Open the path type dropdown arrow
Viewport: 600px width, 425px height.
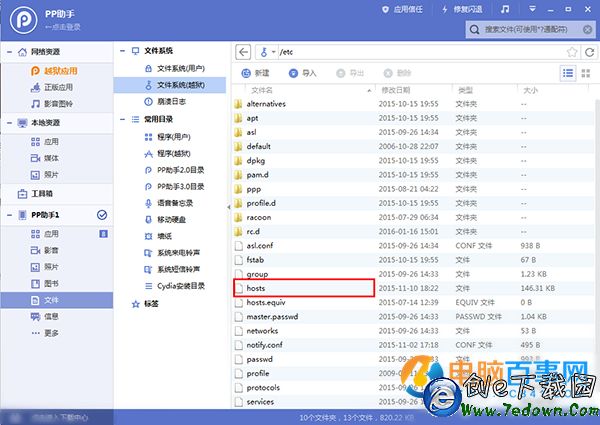click(274, 52)
